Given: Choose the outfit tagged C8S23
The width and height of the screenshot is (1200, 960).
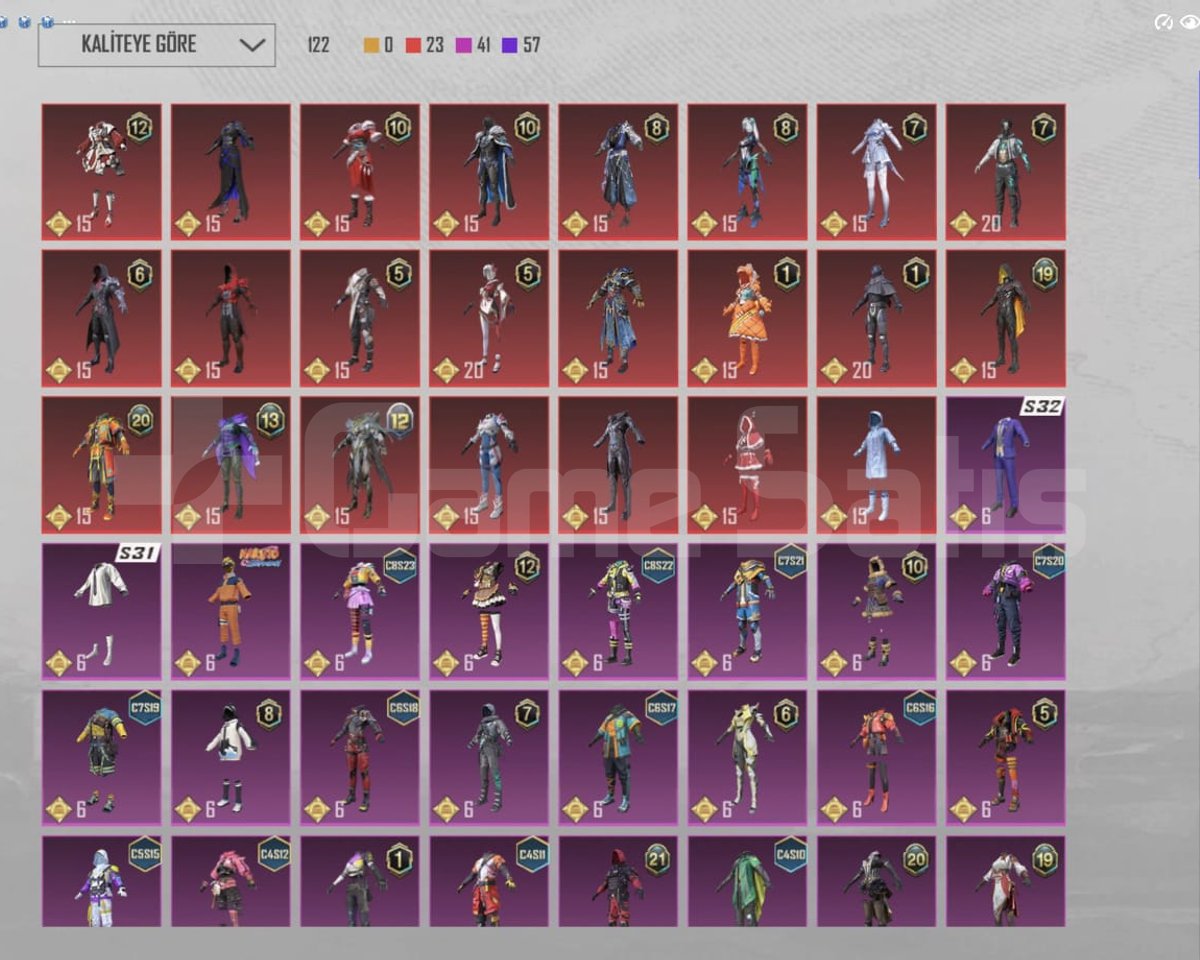Looking at the screenshot, I should [360, 611].
